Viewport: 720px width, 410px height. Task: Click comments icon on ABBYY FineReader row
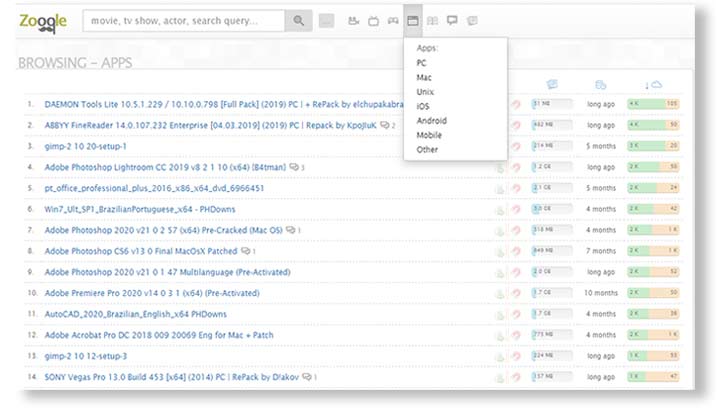tap(385, 125)
